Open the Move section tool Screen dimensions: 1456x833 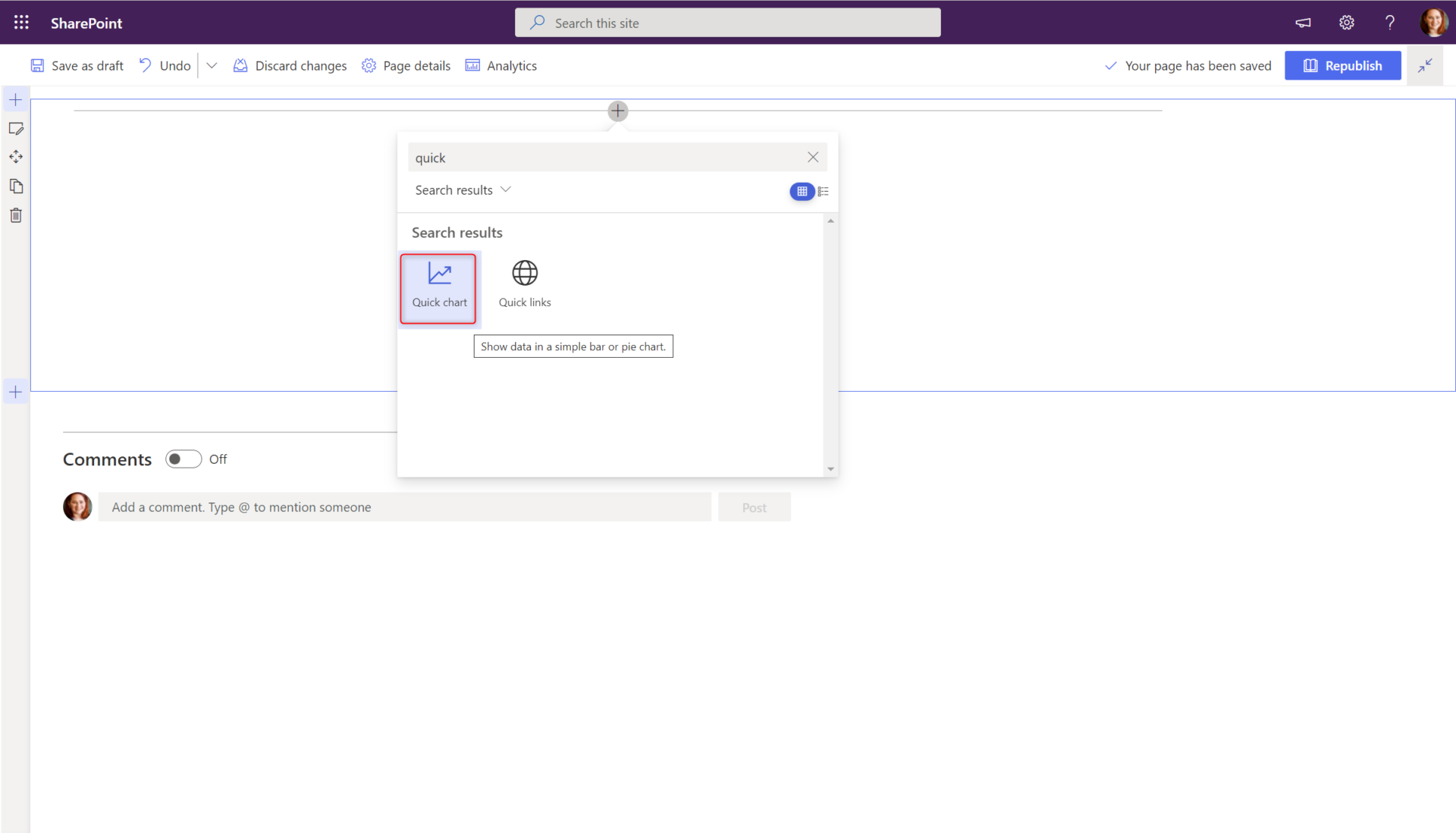click(x=16, y=157)
